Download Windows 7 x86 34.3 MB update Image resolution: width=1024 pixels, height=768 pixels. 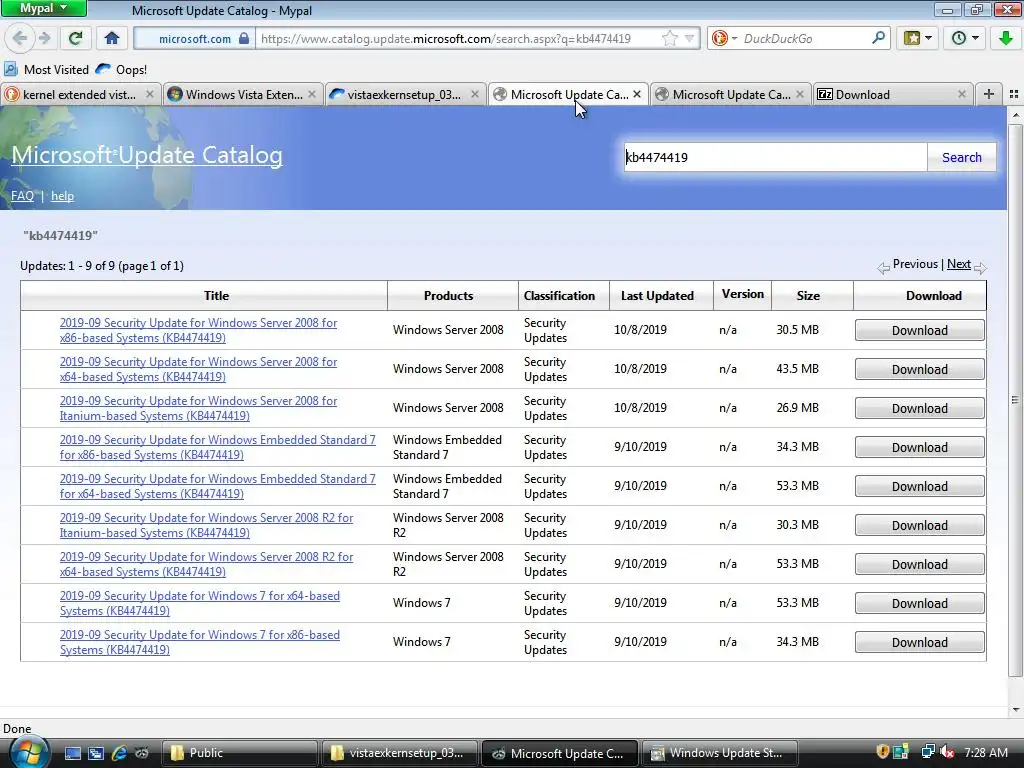[x=920, y=643]
